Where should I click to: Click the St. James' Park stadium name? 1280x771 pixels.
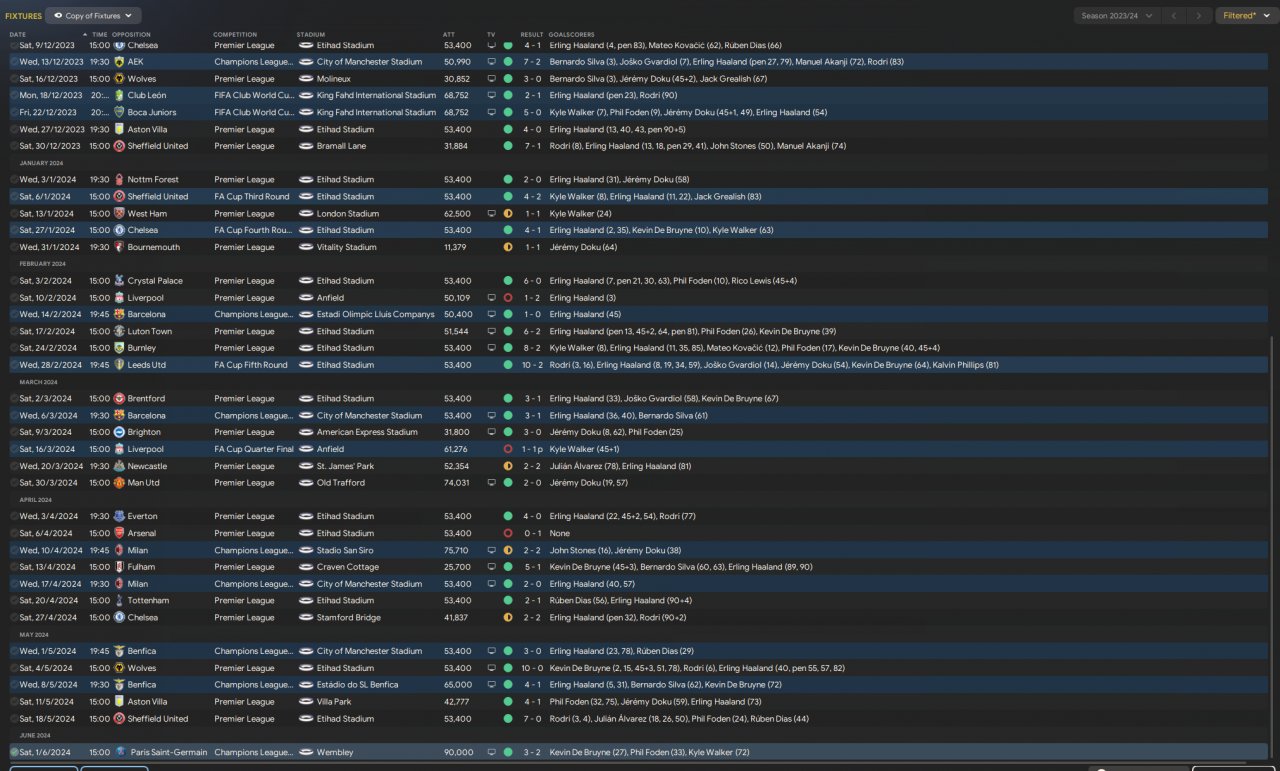(x=345, y=466)
